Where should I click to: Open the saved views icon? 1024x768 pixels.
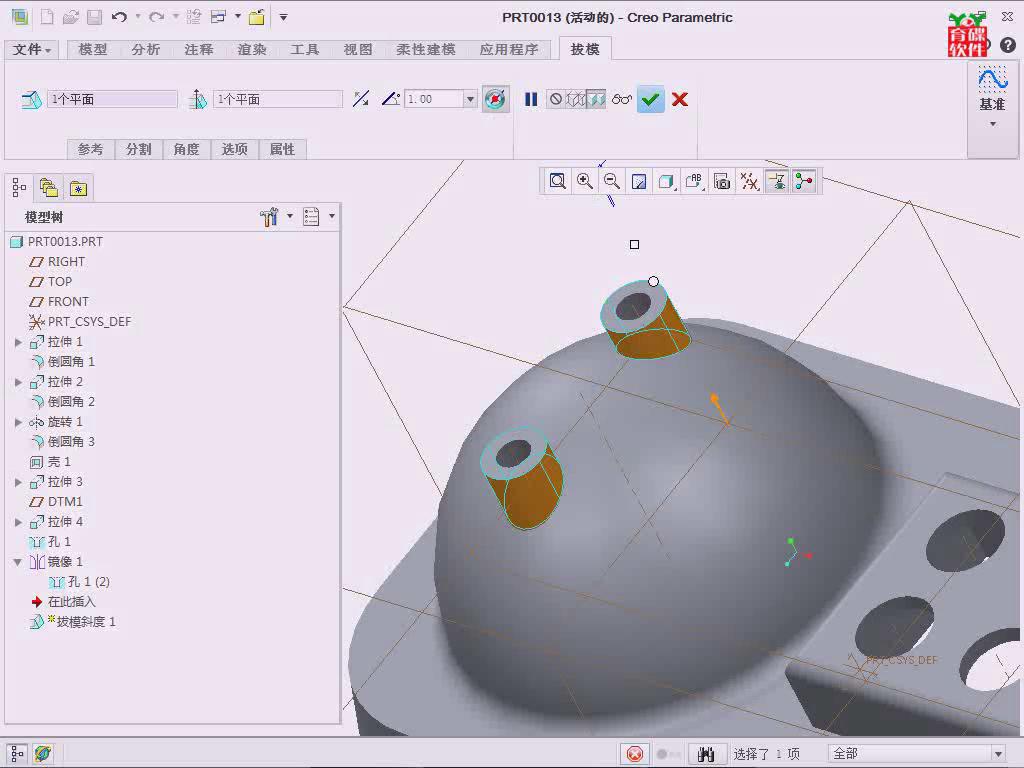coord(694,181)
